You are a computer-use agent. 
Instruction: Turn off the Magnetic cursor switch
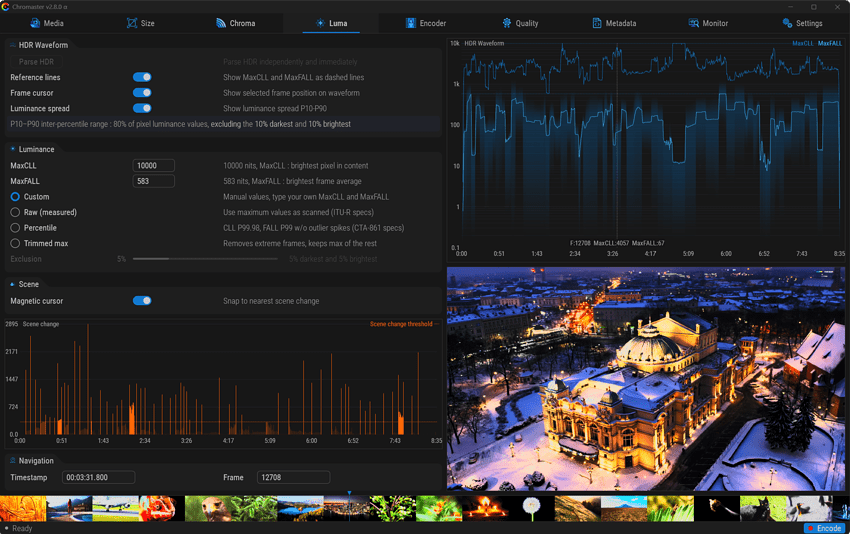click(x=142, y=301)
